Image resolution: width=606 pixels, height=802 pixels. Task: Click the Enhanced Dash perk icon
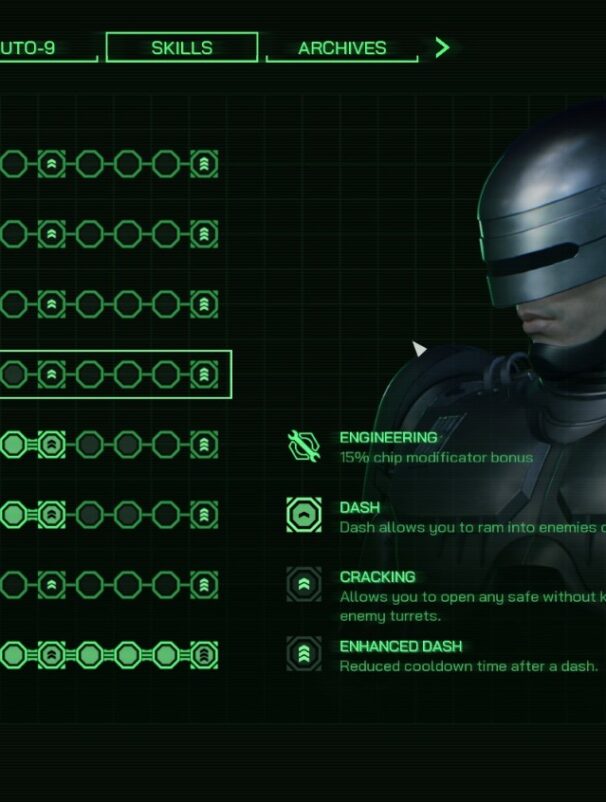click(304, 654)
